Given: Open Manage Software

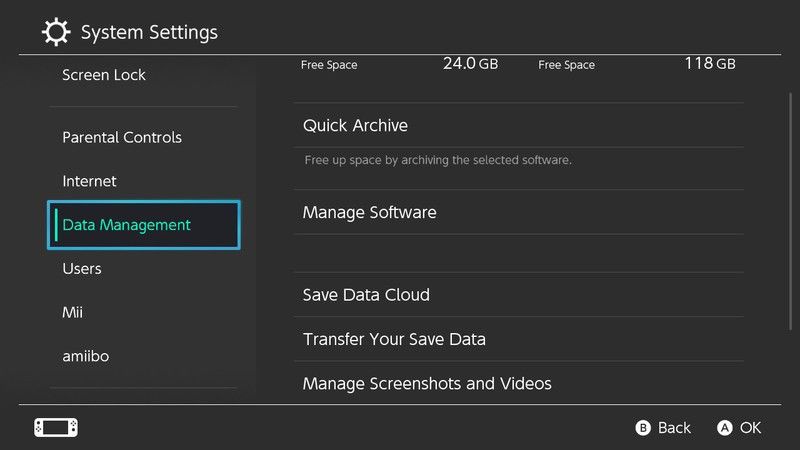Looking at the screenshot, I should 369,213.
